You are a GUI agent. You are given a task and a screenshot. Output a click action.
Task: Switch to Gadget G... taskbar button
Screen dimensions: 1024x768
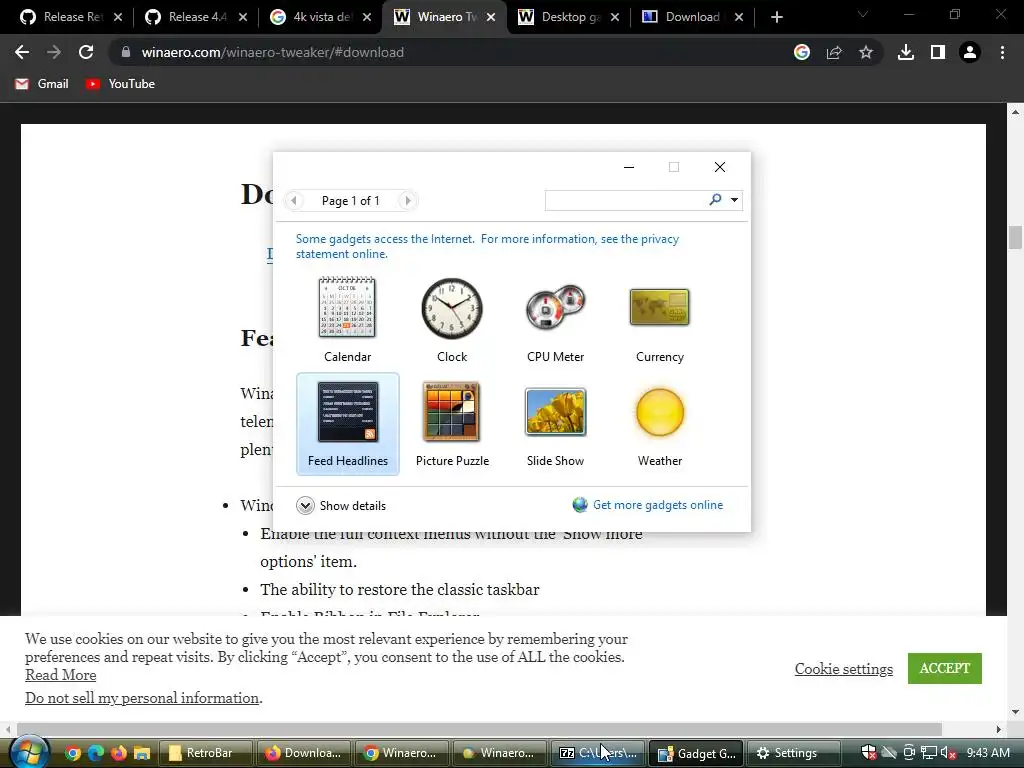click(696, 753)
